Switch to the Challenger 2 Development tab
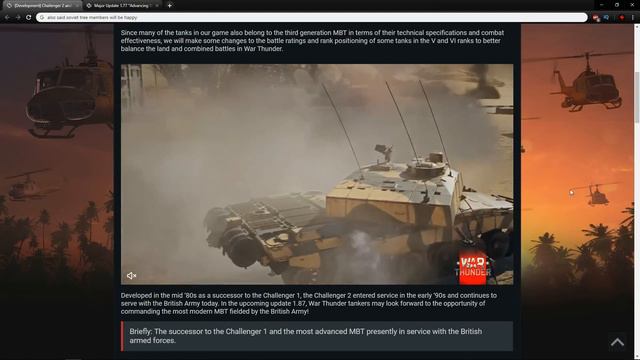This screenshot has height=360, width=640. click(41, 6)
